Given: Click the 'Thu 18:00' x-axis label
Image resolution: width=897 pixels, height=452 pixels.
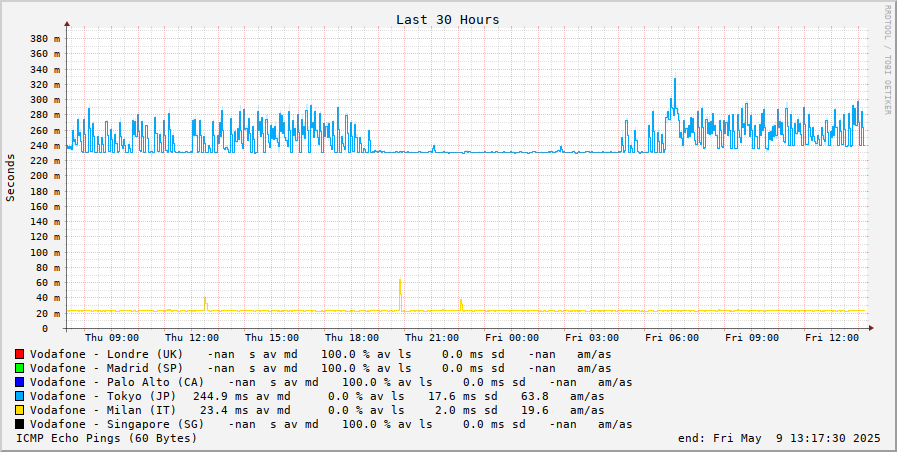Looking at the screenshot, I should click(352, 338).
